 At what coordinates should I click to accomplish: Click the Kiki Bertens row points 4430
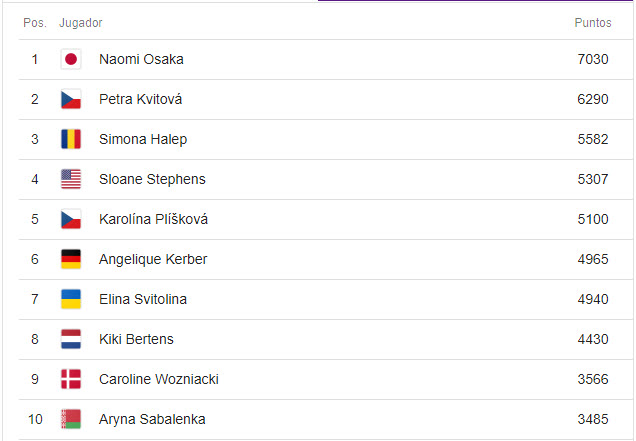(x=593, y=339)
